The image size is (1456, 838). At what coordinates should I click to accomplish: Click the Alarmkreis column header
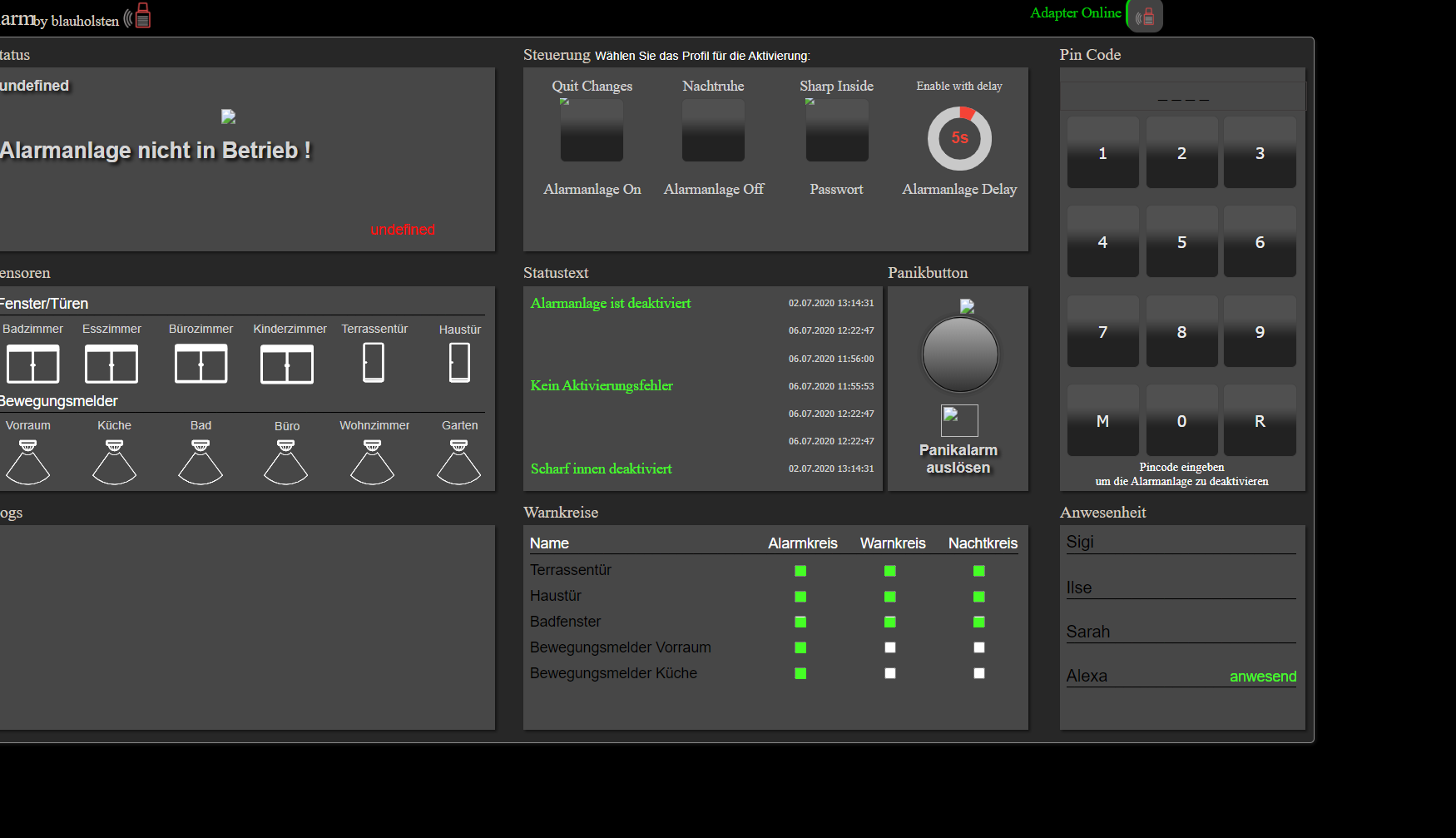(803, 543)
